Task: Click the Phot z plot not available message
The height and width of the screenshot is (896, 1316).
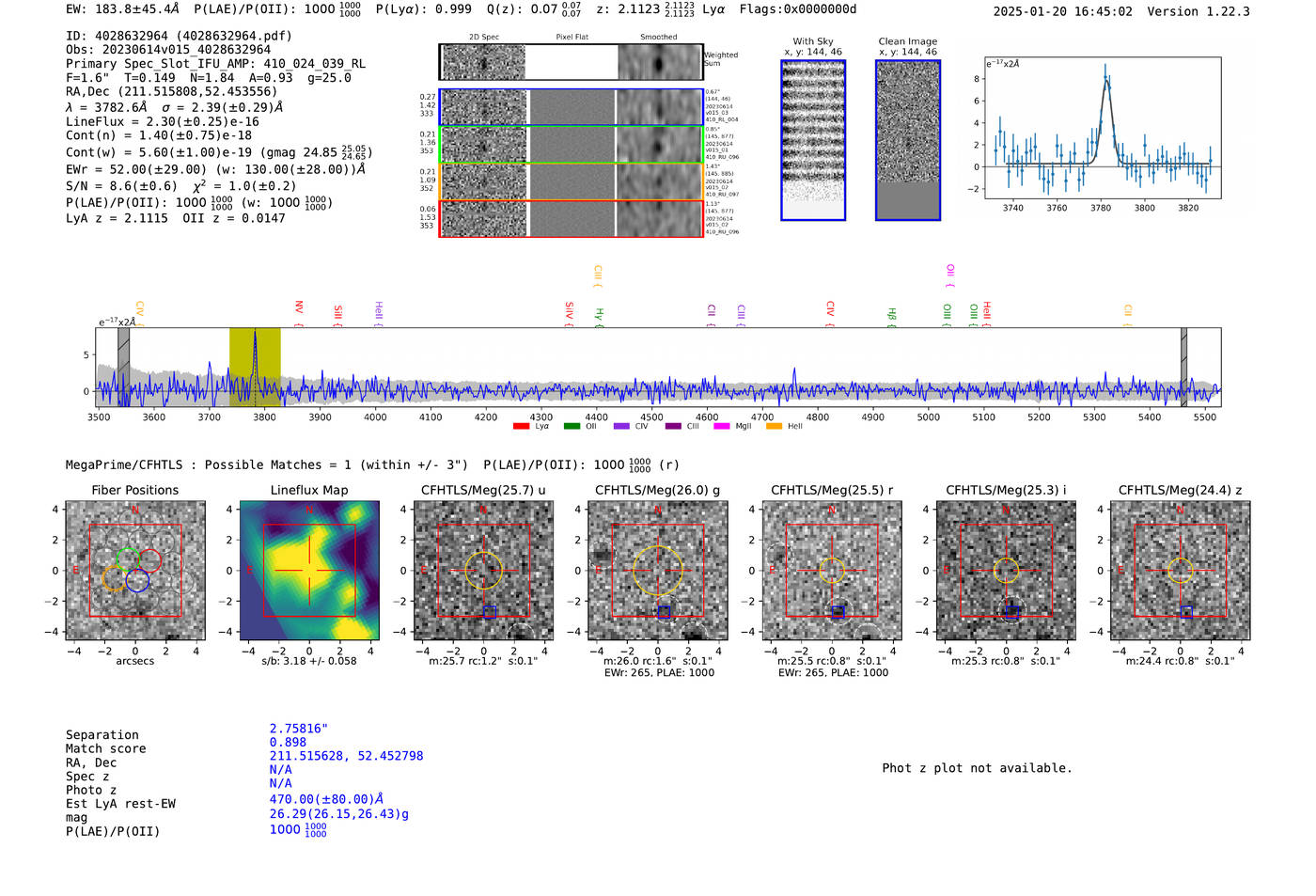Action: point(977,768)
